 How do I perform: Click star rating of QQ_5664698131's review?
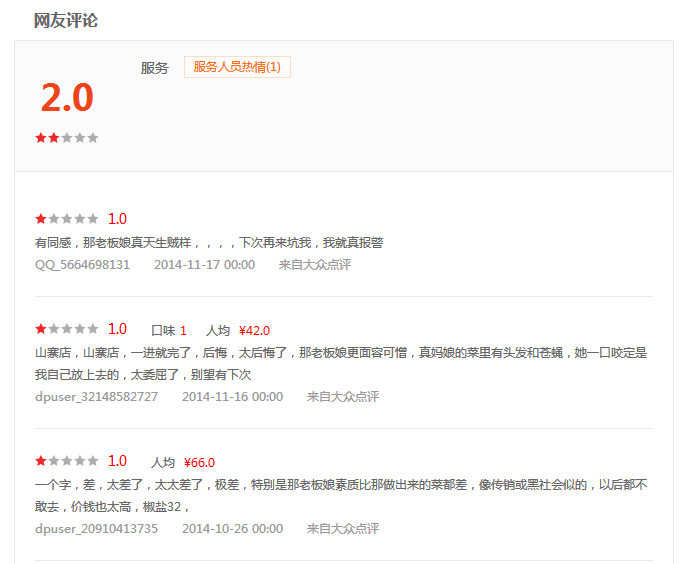(x=67, y=219)
